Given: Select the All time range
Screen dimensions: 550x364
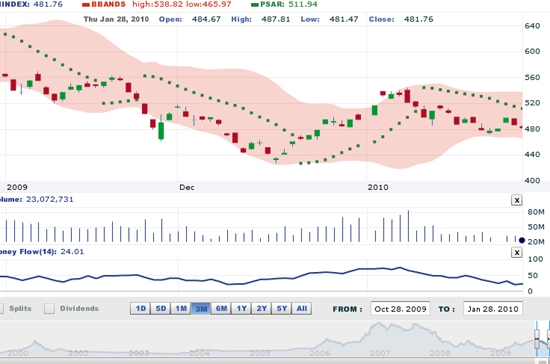Looking at the screenshot, I should point(302,309).
